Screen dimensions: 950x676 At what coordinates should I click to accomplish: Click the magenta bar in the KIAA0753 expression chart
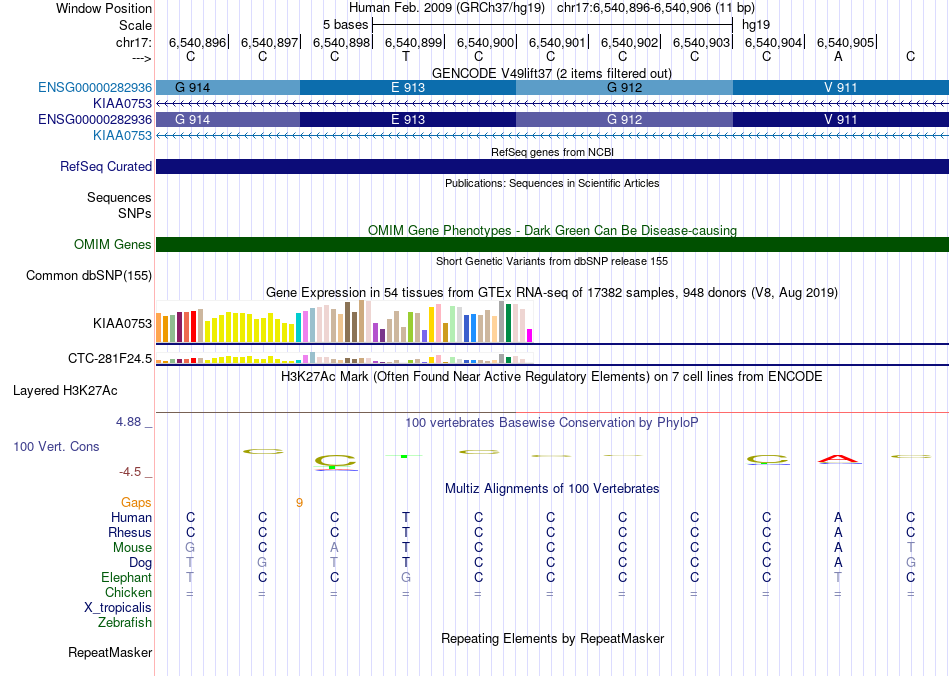point(530,336)
